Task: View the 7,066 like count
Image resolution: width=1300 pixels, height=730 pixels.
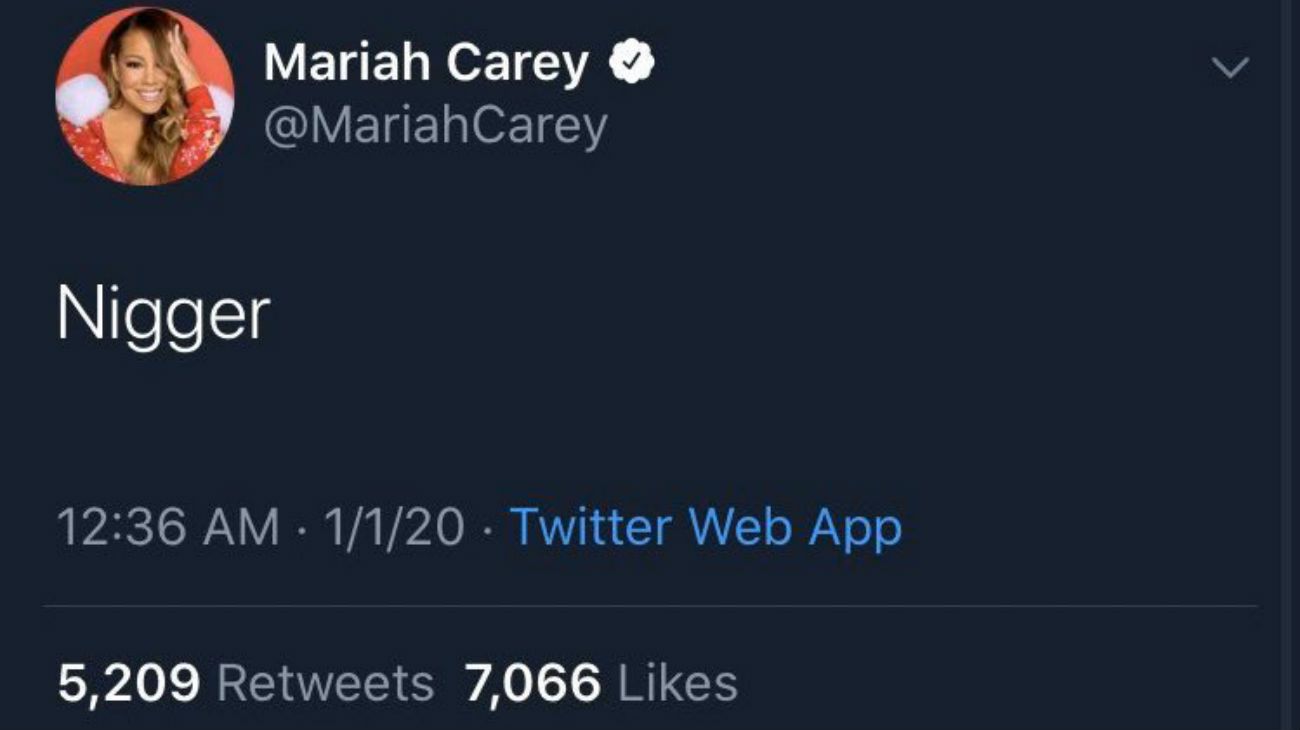Action: 532,684
